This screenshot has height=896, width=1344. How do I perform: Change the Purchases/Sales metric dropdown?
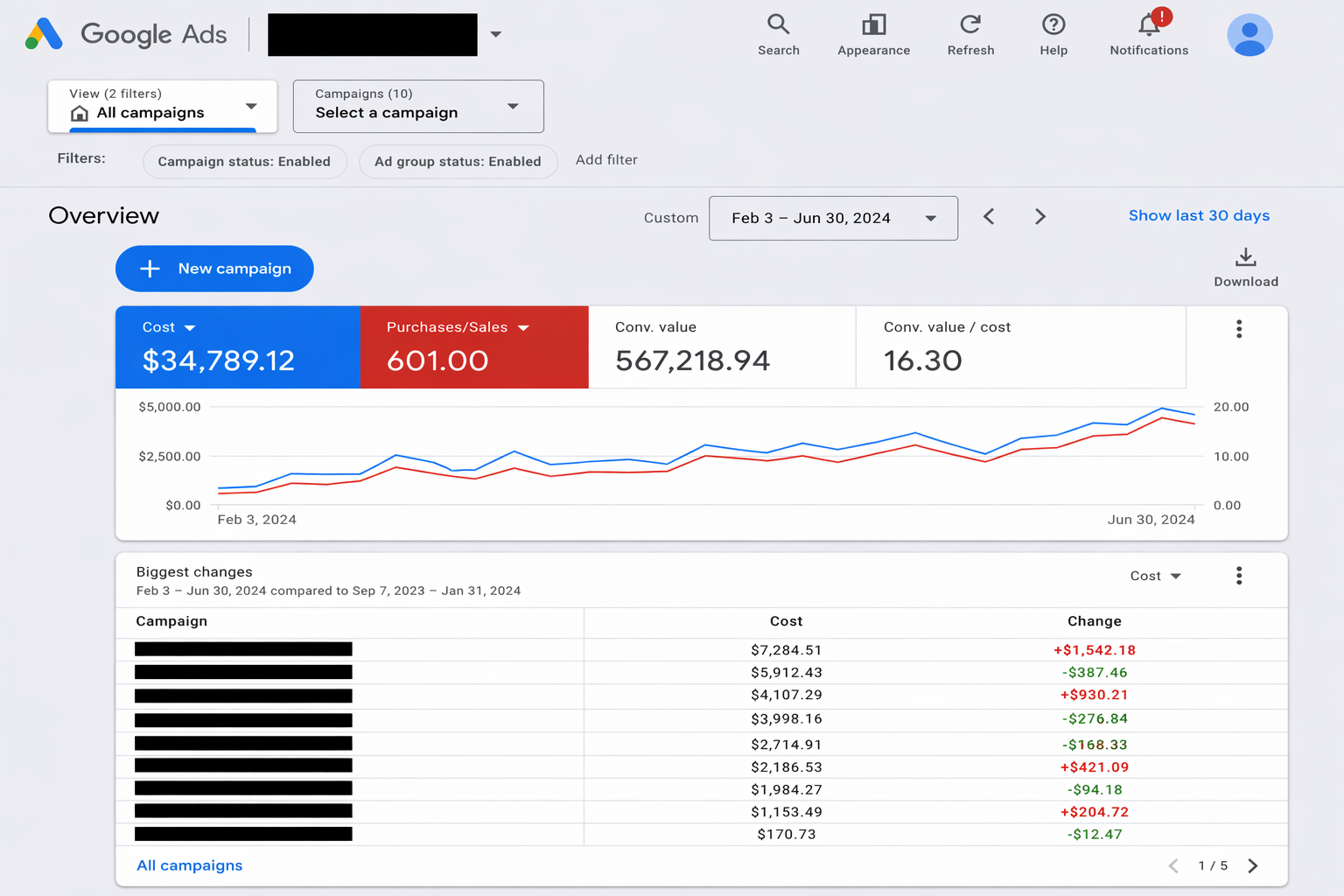point(523,327)
